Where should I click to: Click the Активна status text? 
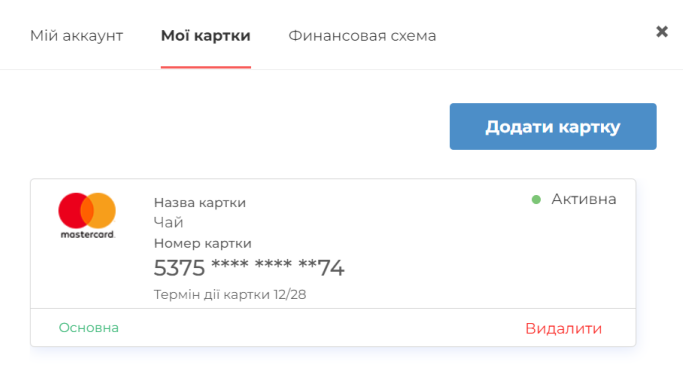[584, 199]
